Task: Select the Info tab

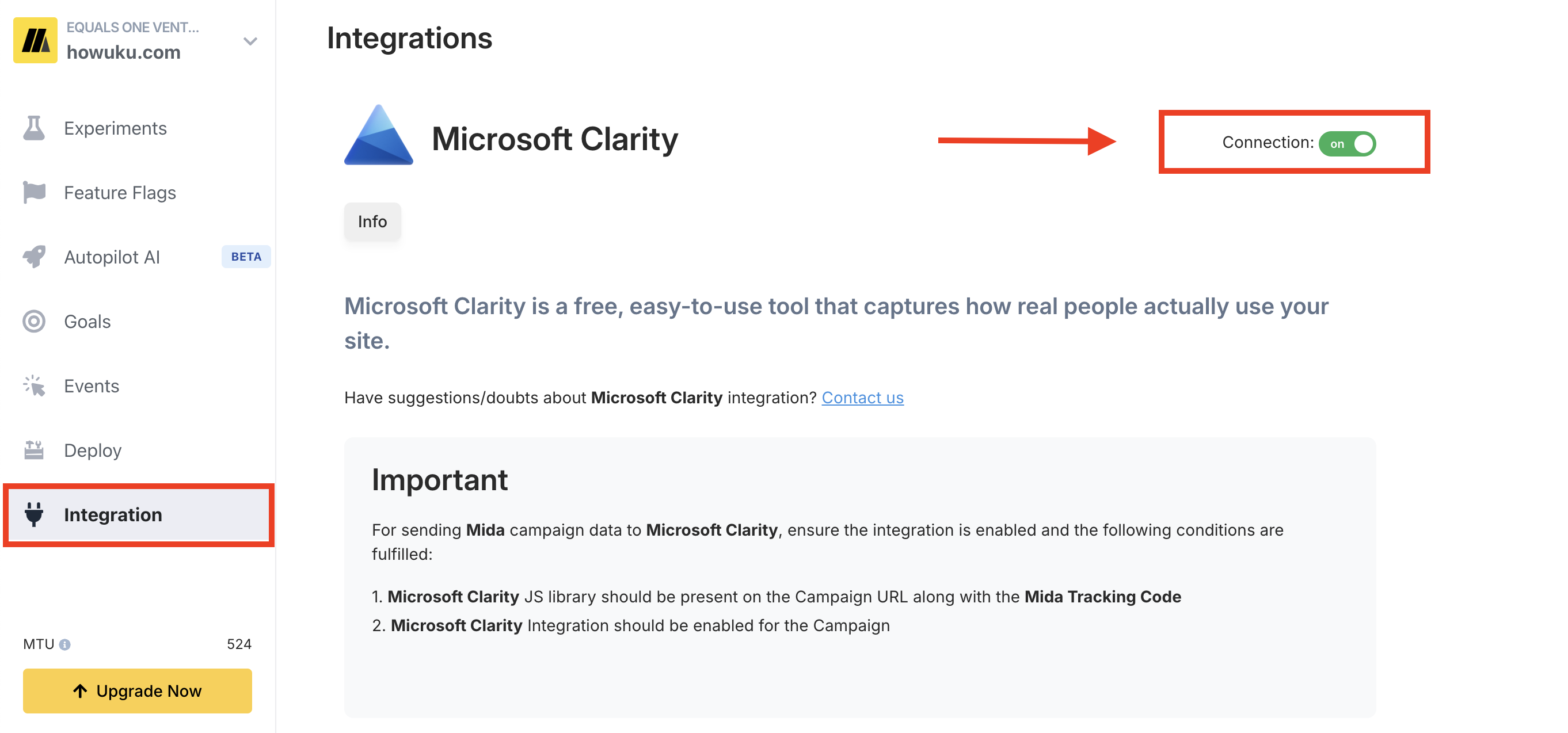Action: [372, 222]
